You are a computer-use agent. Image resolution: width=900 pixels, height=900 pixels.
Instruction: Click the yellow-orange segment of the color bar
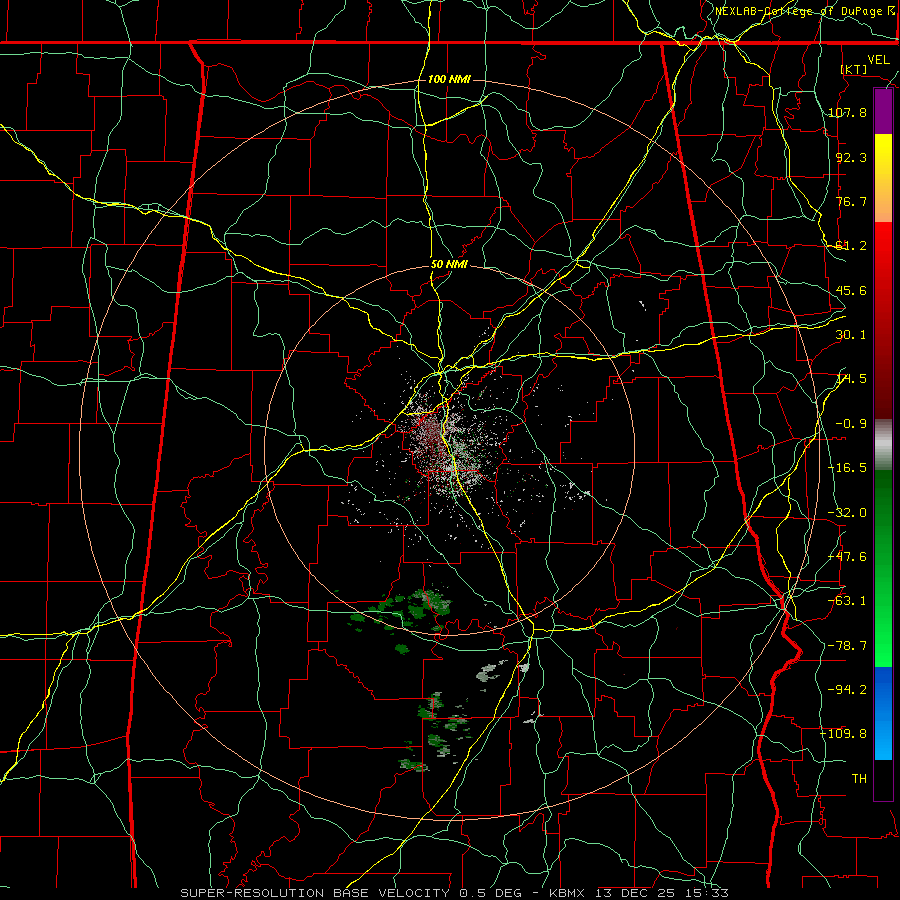coord(883,178)
